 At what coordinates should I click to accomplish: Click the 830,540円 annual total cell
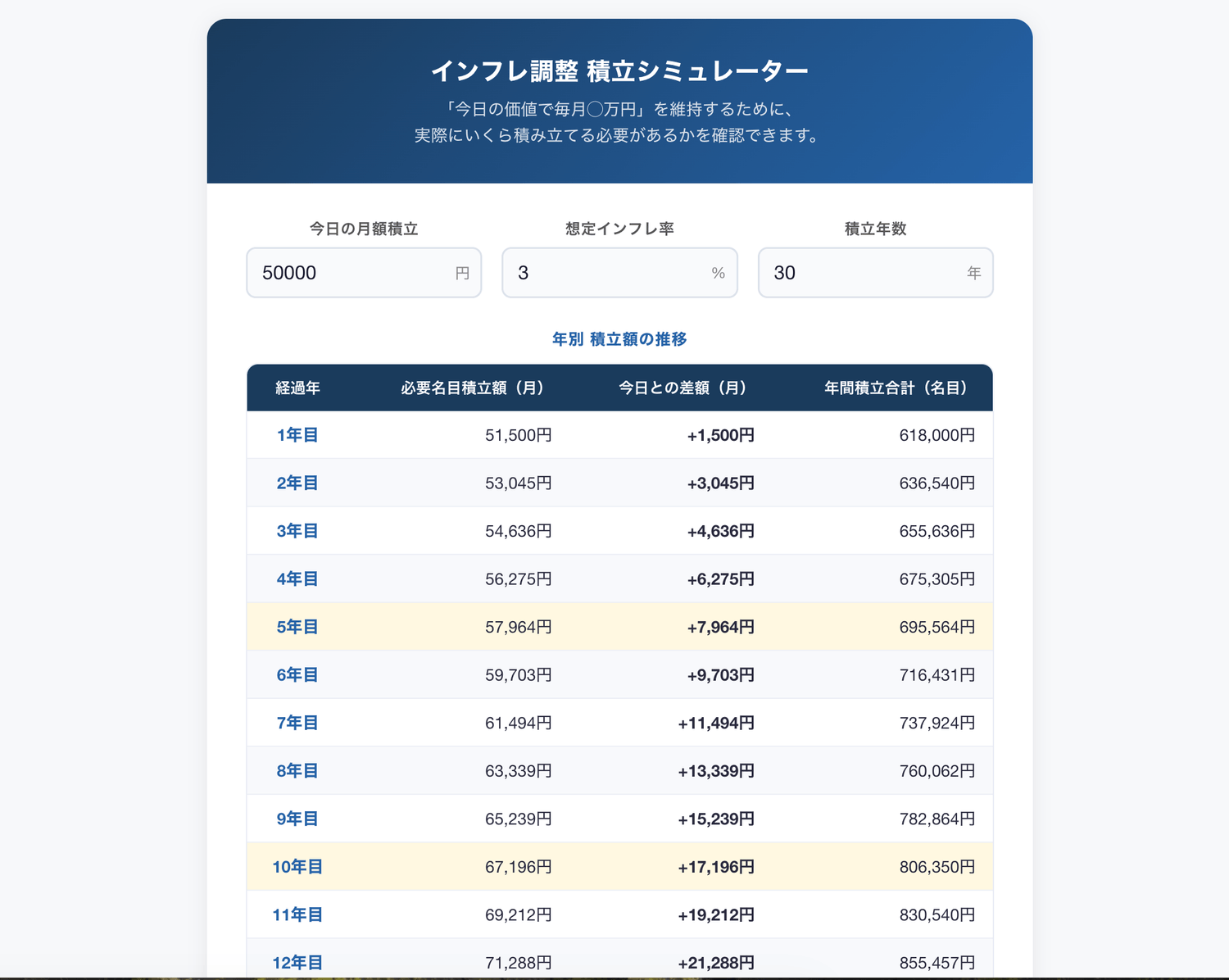click(x=937, y=914)
